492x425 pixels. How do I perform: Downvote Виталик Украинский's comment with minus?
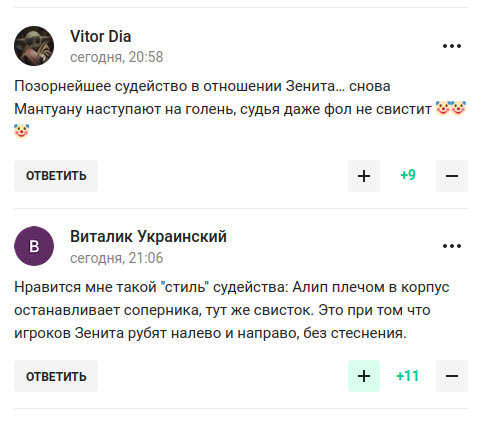point(452,376)
